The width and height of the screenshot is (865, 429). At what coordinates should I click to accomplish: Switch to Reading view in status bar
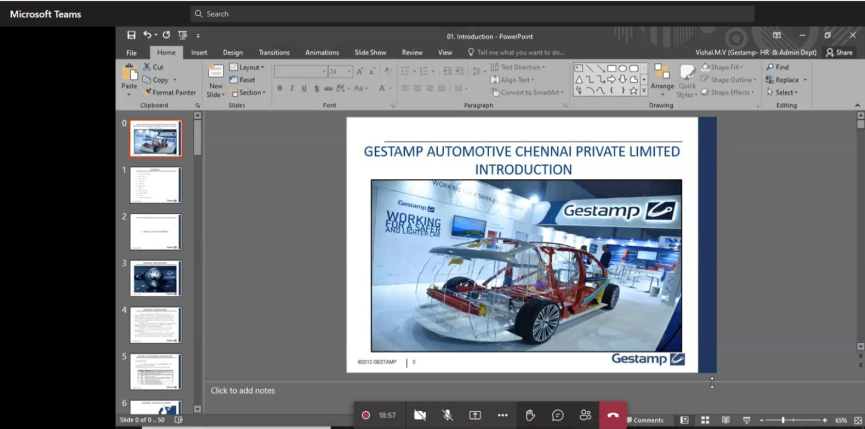(726, 420)
